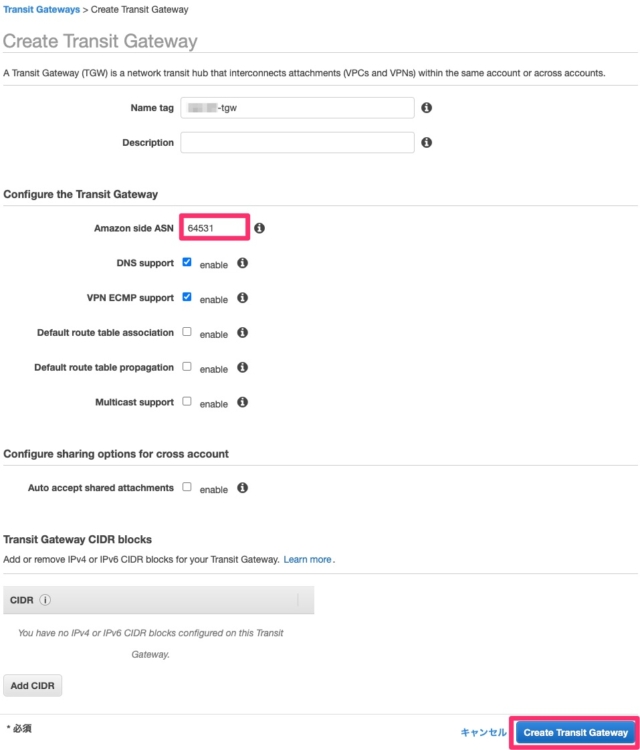Click info icon beside Description field

click(x=427, y=143)
